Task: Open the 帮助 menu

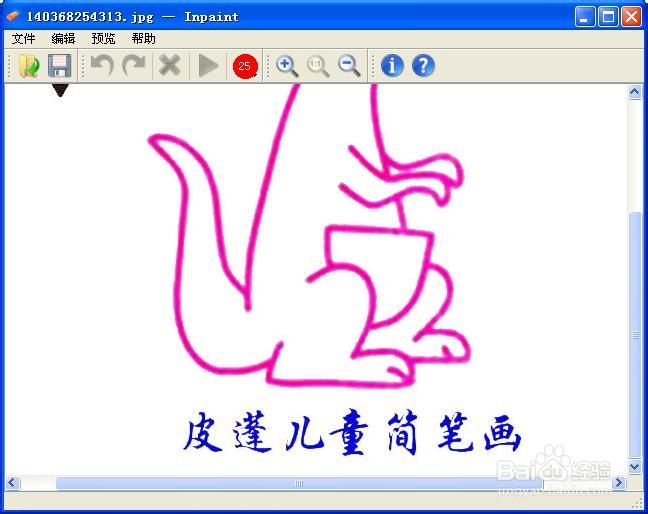Action: [x=143, y=39]
